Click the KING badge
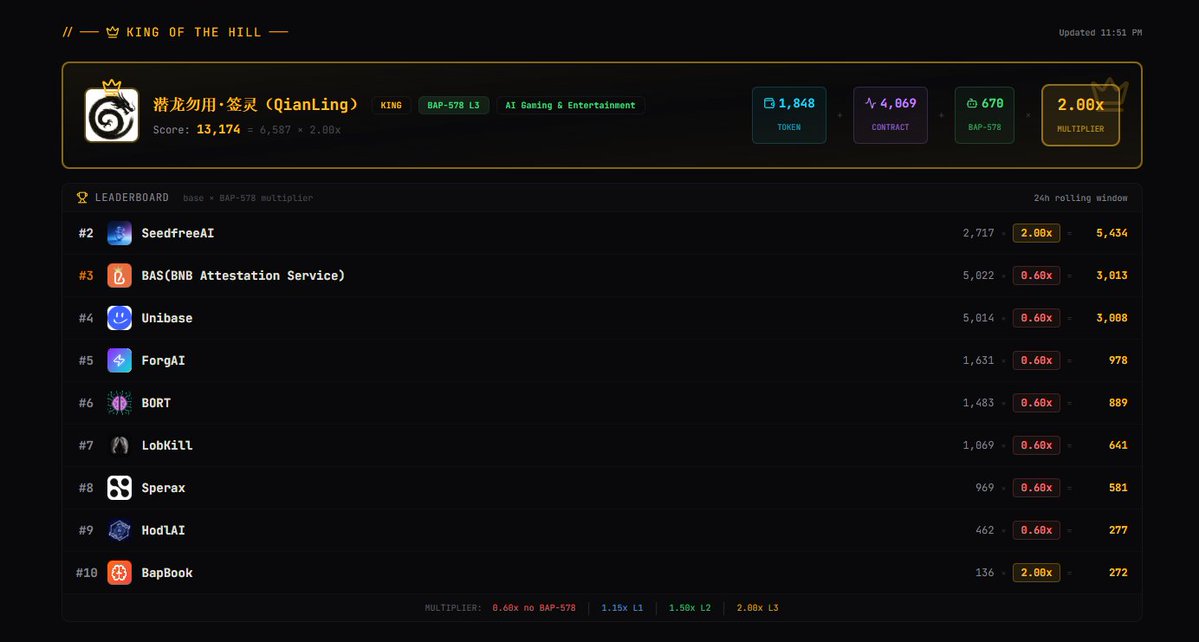Screen dimensions: 1199x642 click(x=391, y=105)
